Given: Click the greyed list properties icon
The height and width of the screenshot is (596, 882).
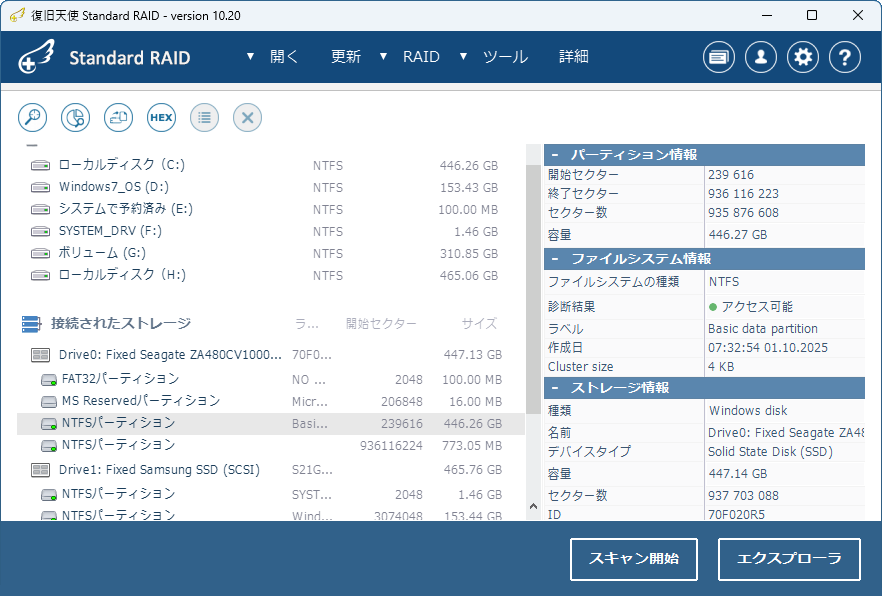Looking at the screenshot, I should (x=204, y=118).
